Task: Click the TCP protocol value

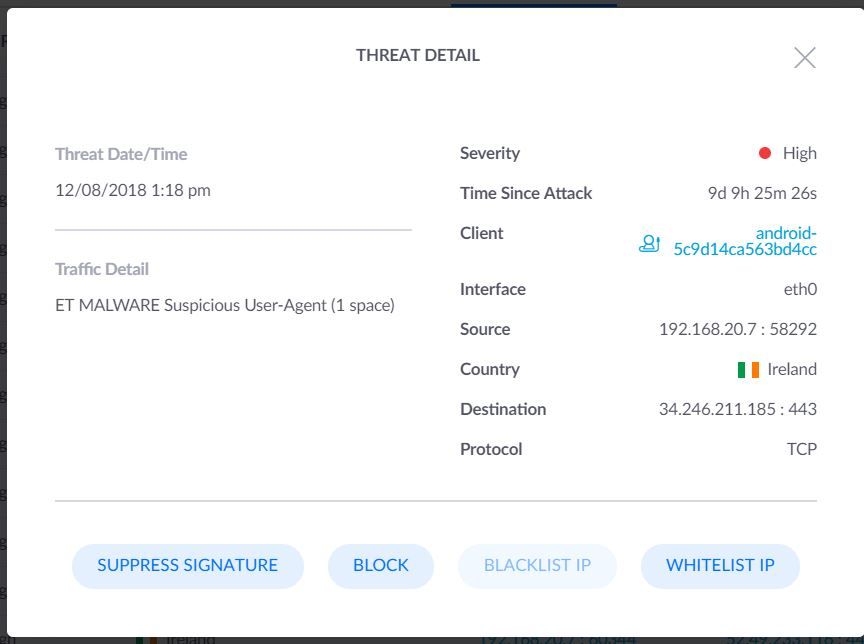Action: tap(801, 449)
